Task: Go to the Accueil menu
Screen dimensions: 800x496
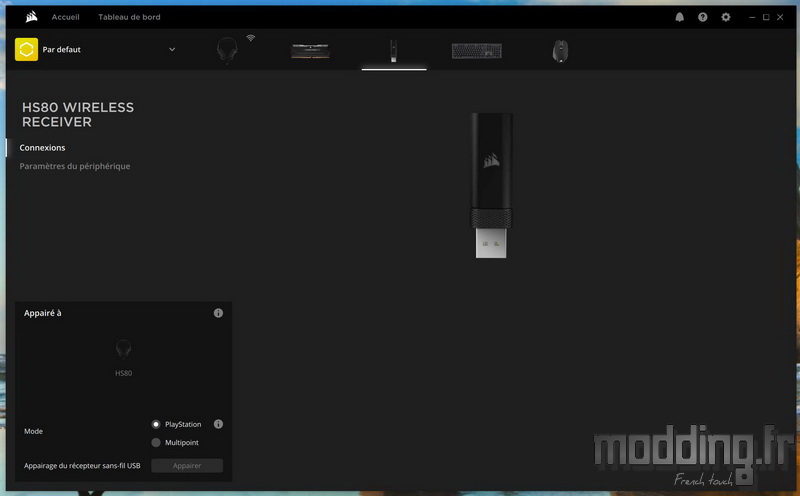Action: click(x=65, y=17)
